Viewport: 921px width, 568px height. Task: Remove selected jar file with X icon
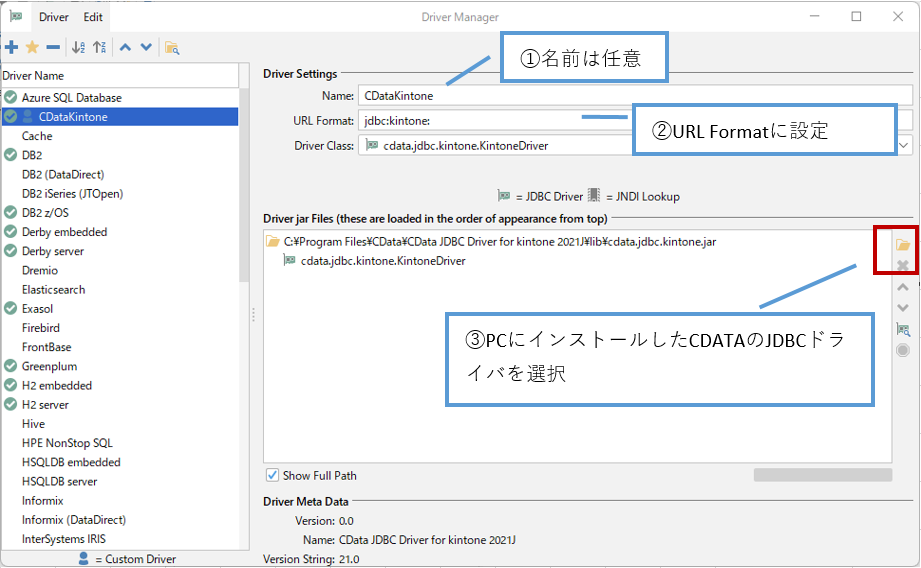(903, 265)
